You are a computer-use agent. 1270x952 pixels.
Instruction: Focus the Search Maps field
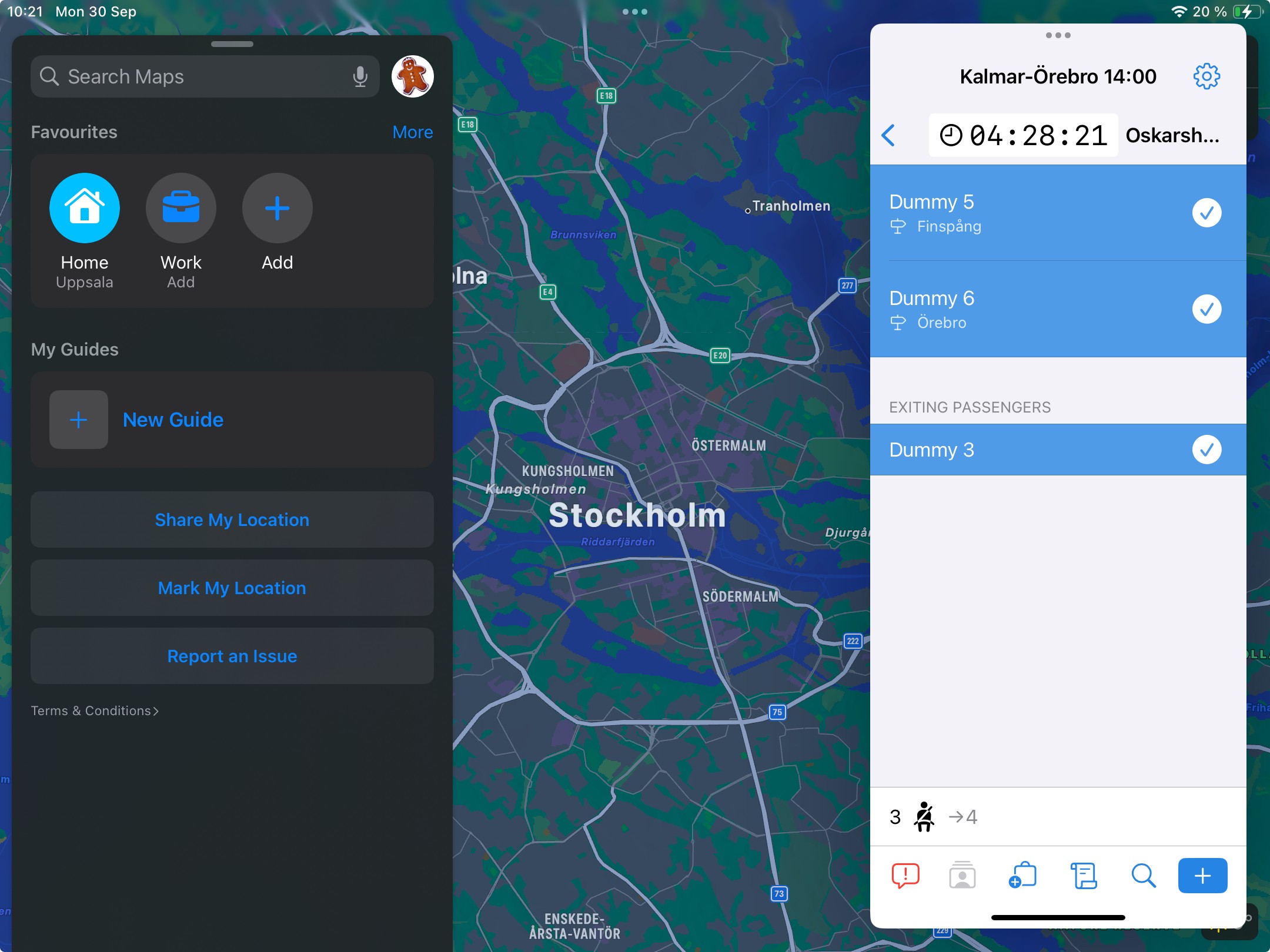tap(205, 76)
